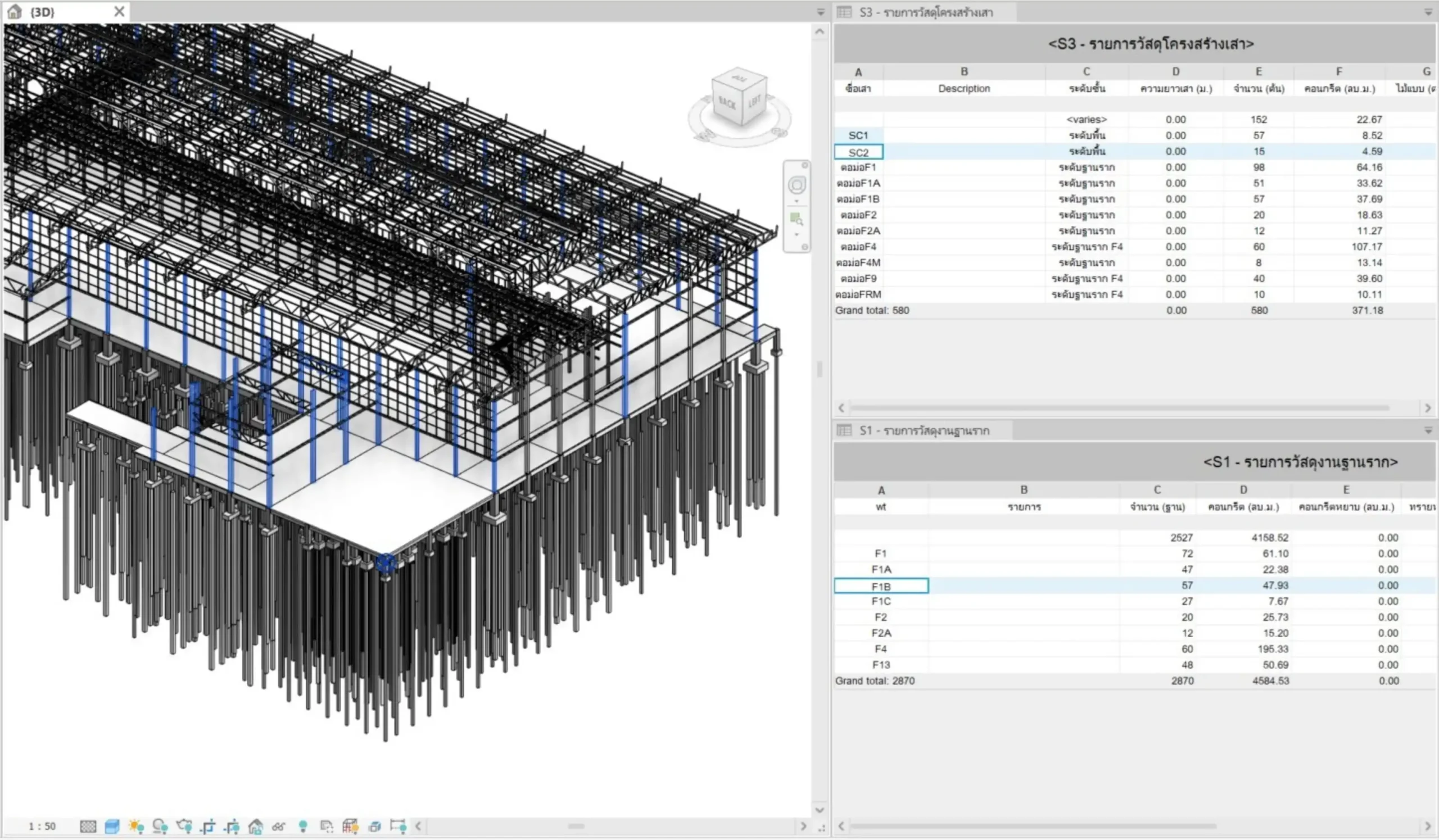This screenshot has height=840, width=1439.
Task: Select the S1 foundation schedule tab
Action: coord(924,431)
